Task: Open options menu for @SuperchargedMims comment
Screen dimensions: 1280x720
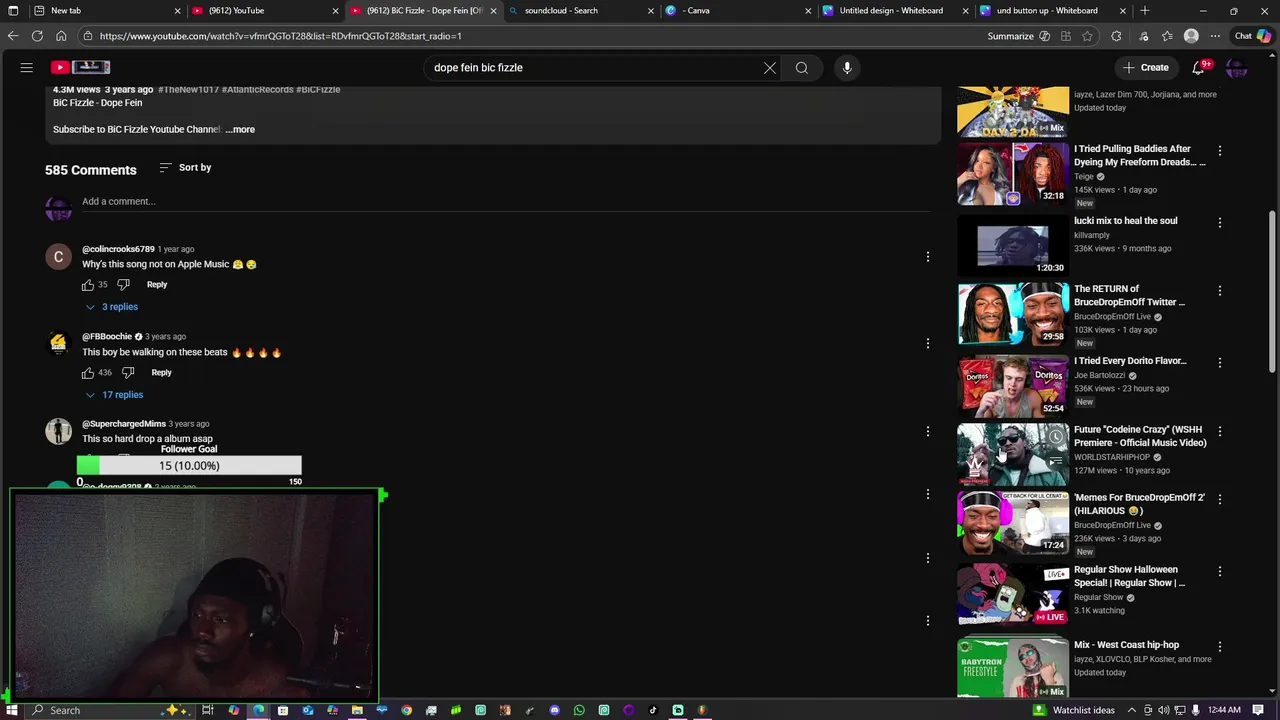Action: pyautogui.click(x=927, y=431)
